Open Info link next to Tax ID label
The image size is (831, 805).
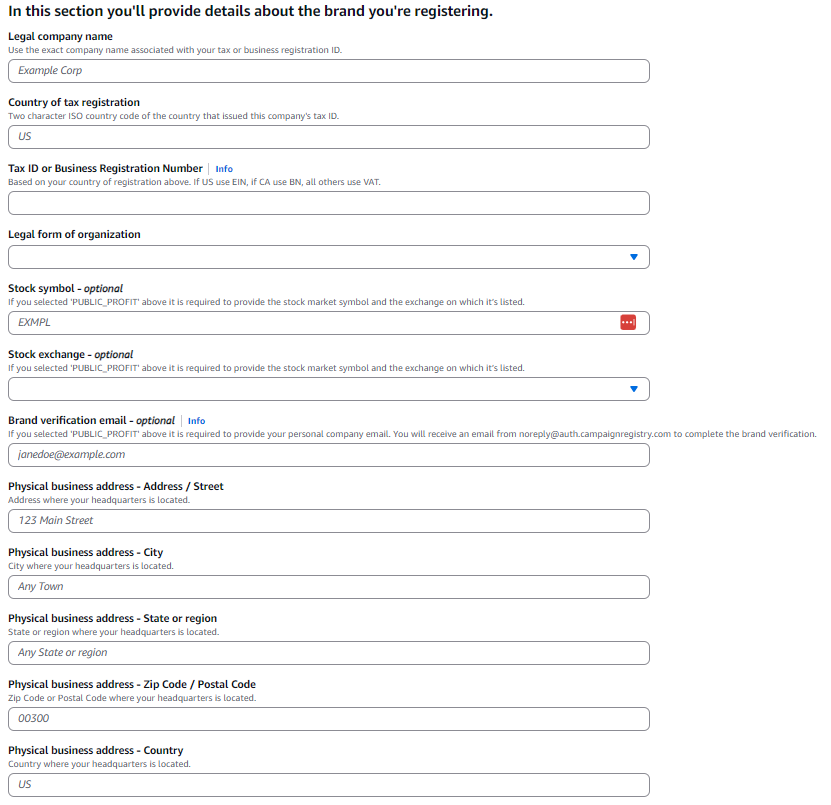pos(224,169)
